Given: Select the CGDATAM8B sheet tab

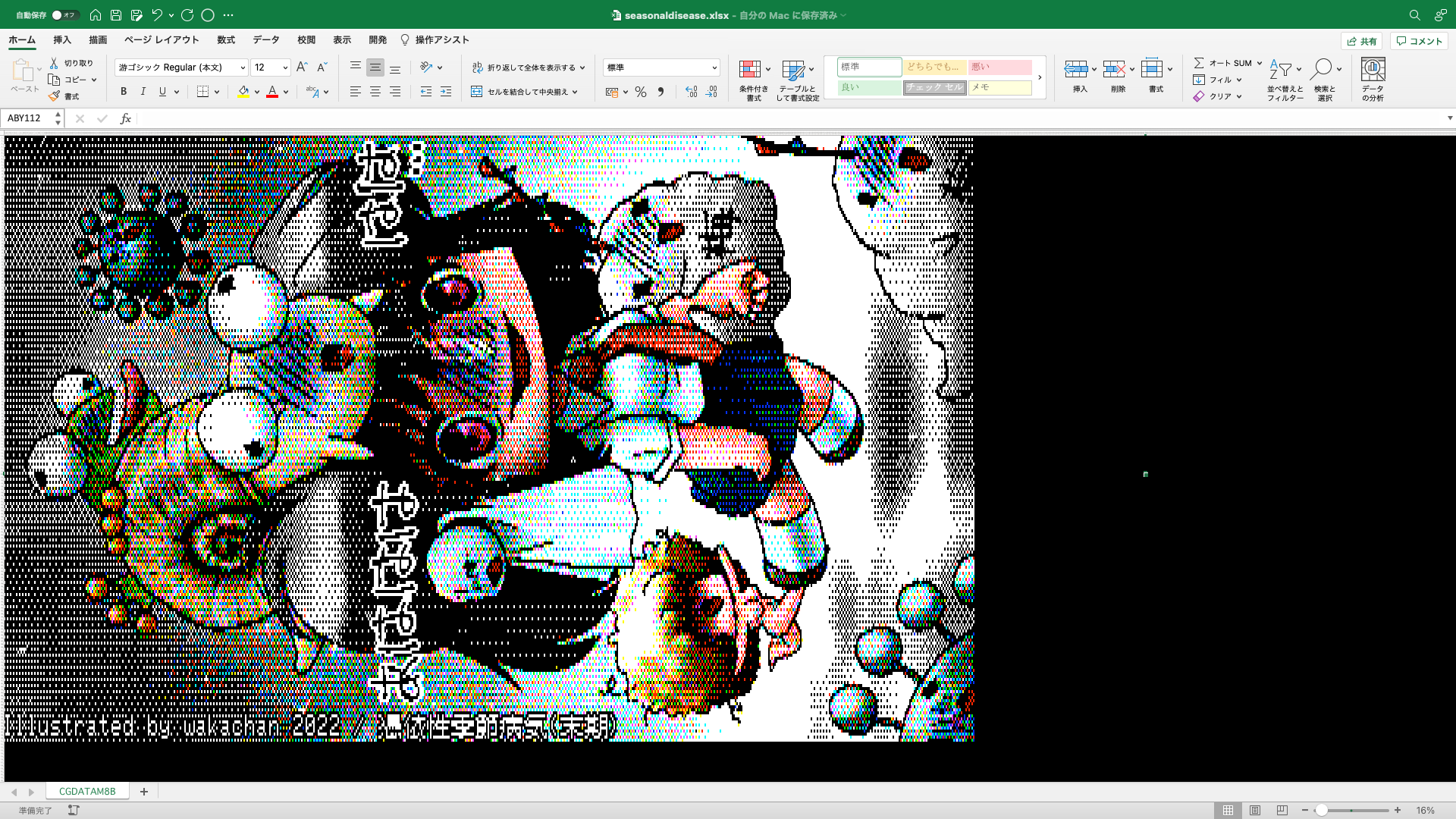Looking at the screenshot, I should pos(87,792).
